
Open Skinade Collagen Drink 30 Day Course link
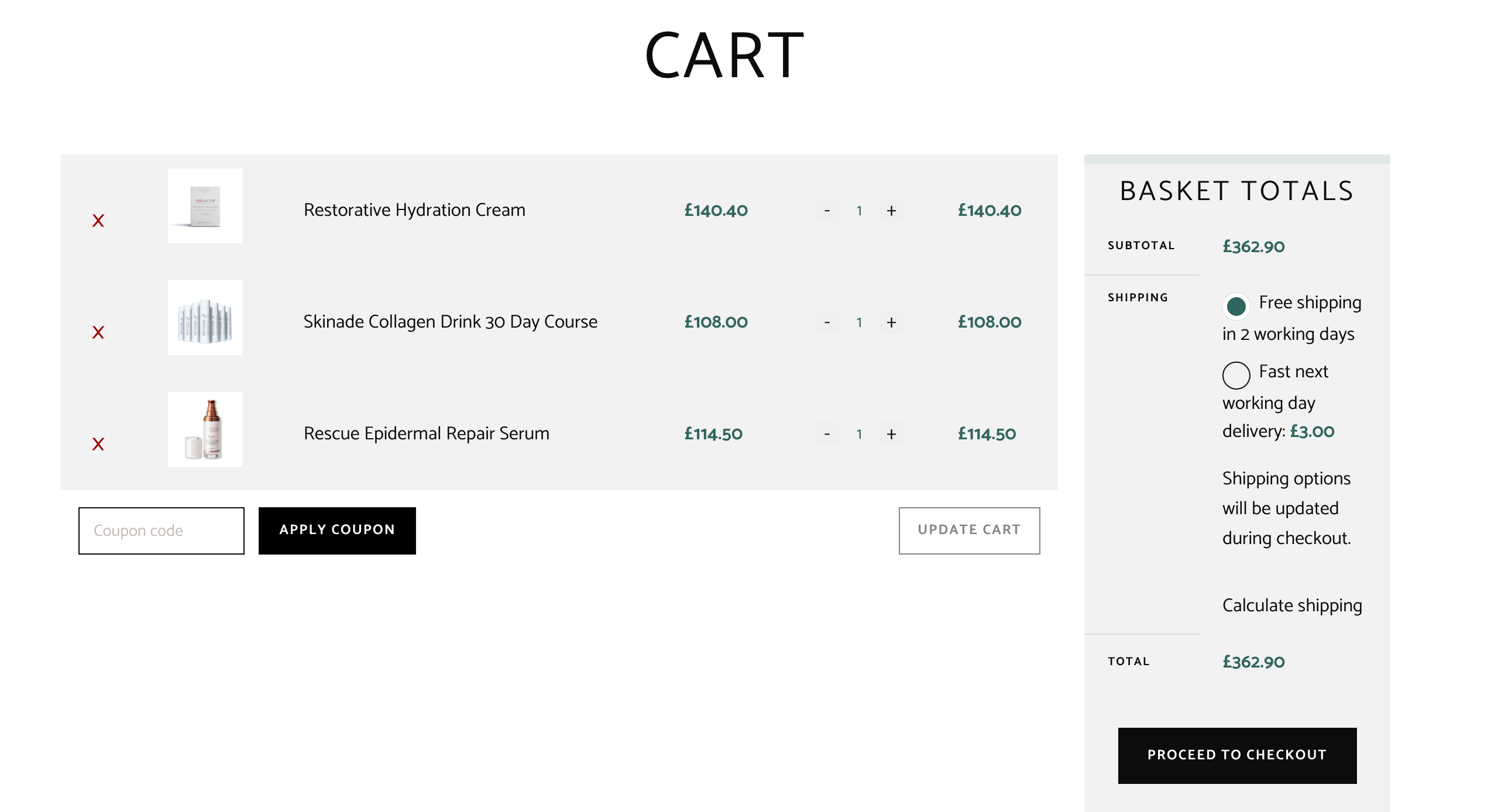451,322
